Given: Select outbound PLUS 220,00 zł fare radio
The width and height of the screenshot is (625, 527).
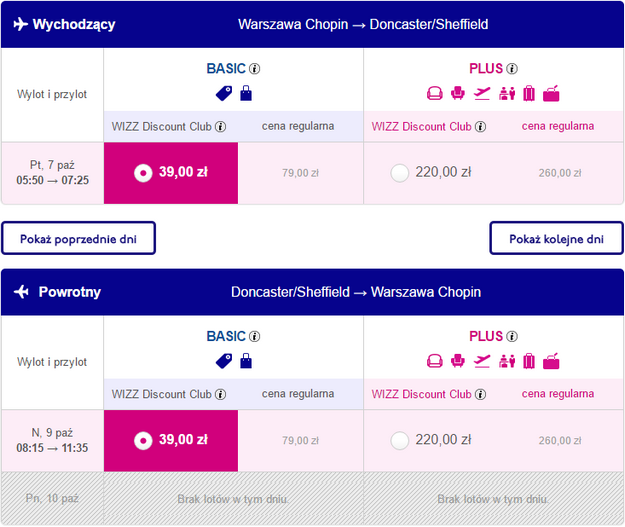Looking at the screenshot, I should click(400, 172).
